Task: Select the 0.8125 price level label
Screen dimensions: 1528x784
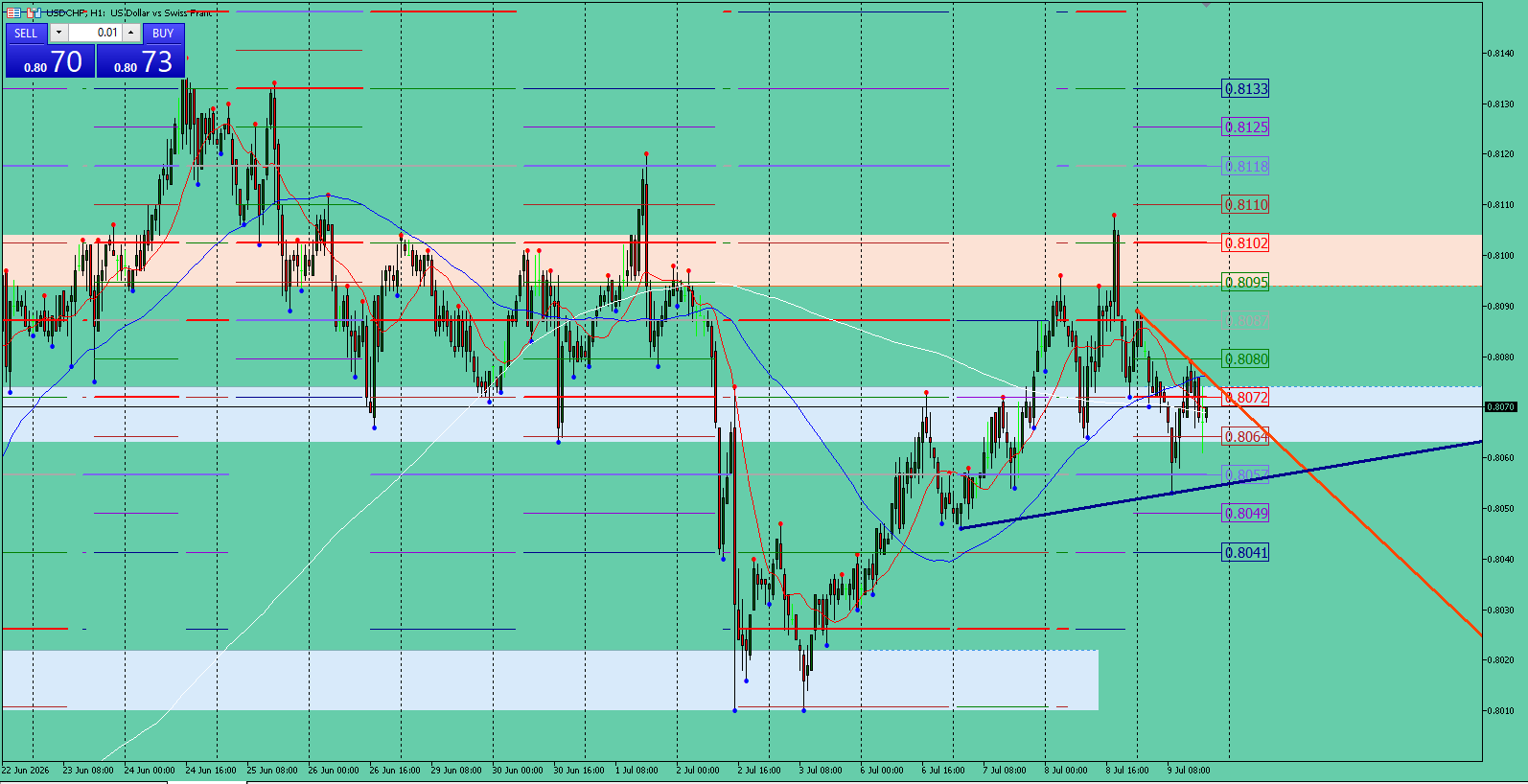Action: (x=1245, y=127)
